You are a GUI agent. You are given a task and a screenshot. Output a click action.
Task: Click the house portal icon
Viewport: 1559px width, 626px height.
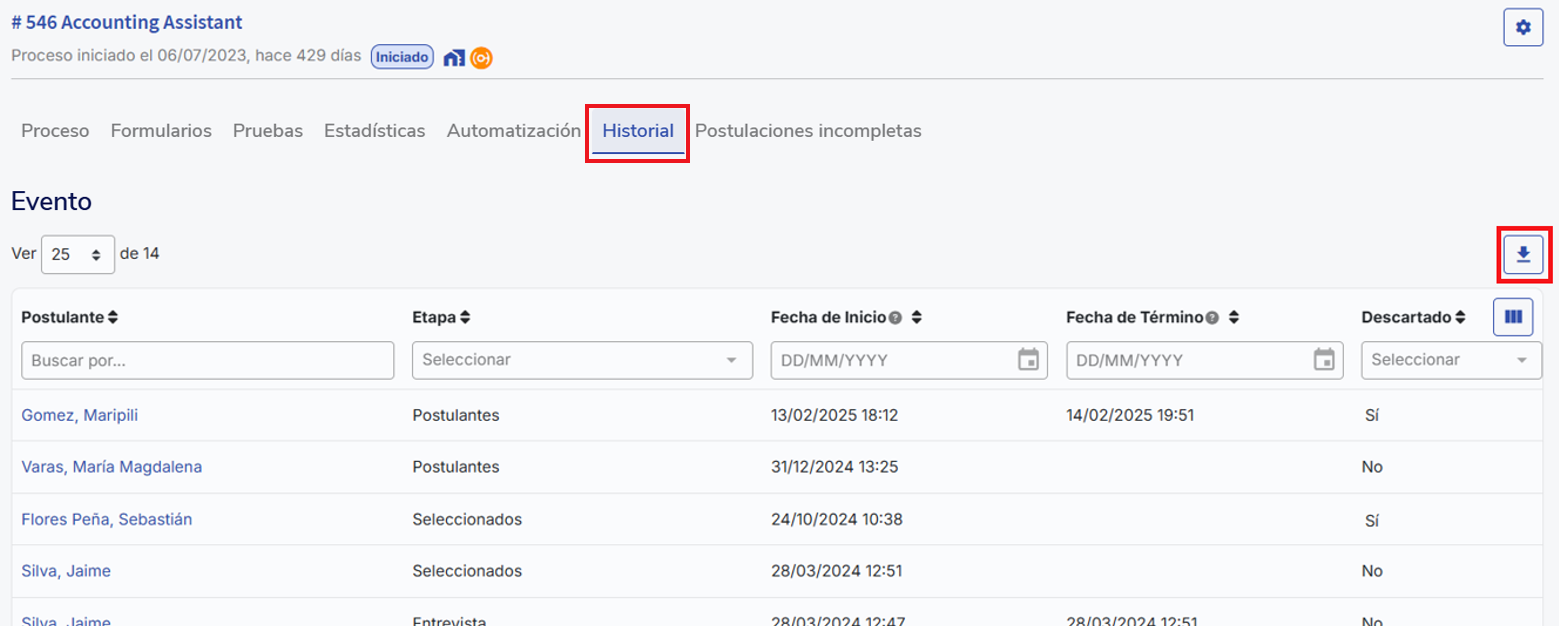[454, 58]
